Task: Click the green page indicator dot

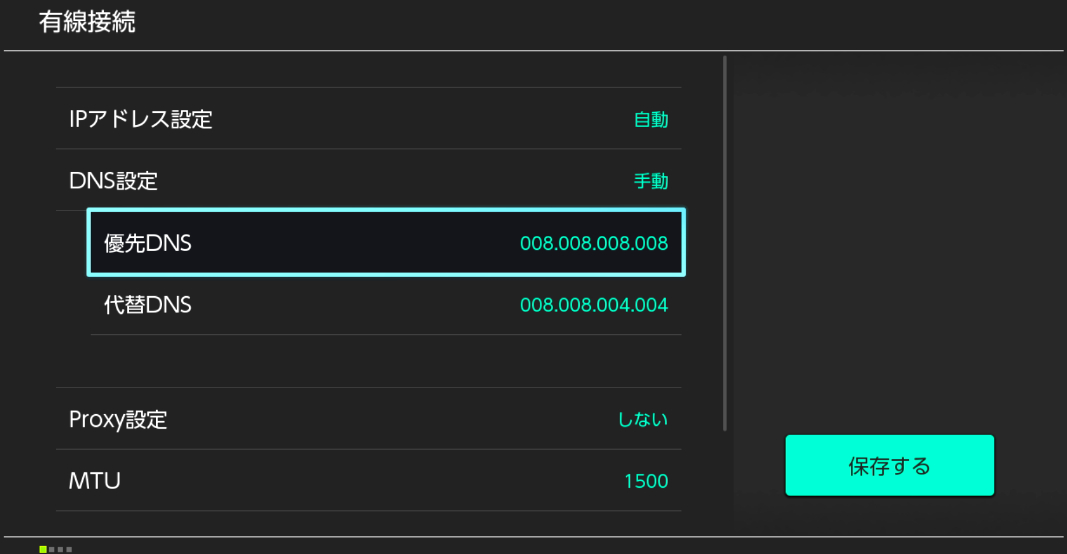Action: (43, 549)
